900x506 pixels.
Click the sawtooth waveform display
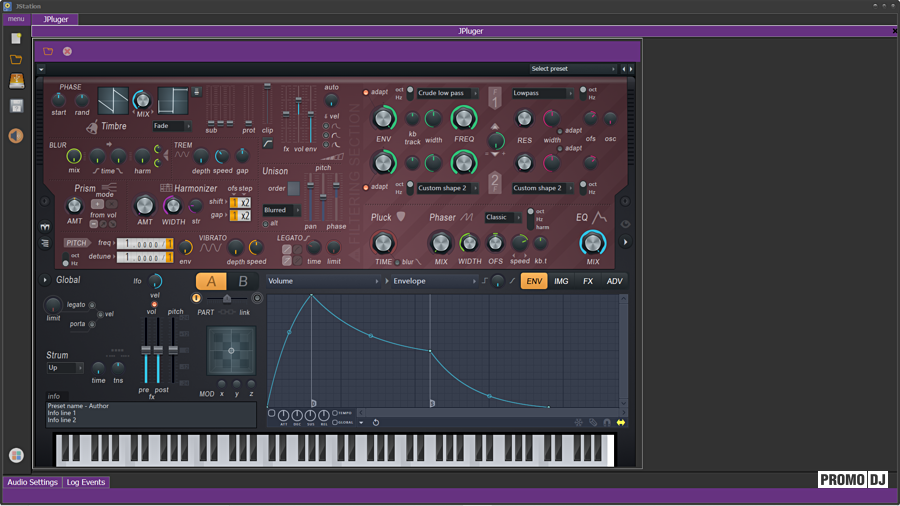[113, 102]
